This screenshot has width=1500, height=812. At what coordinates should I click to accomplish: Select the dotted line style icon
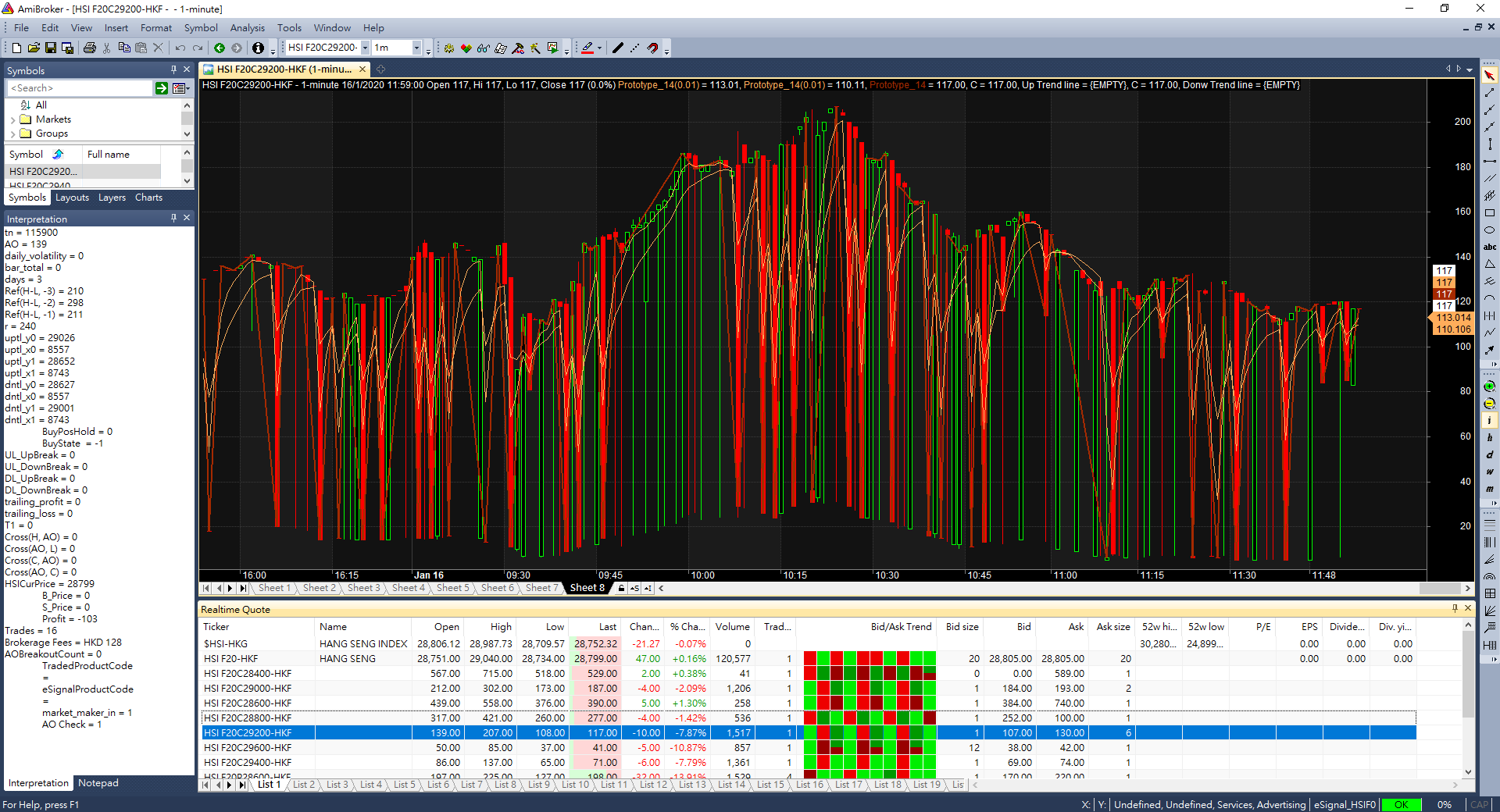[635, 48]
